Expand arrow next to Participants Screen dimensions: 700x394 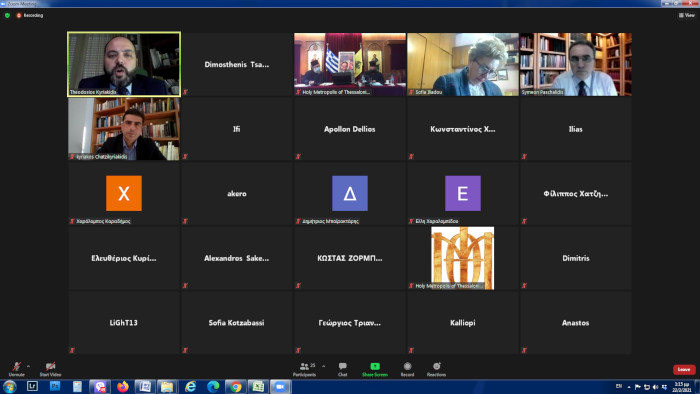pyautogui.click(x=324, y=366)
